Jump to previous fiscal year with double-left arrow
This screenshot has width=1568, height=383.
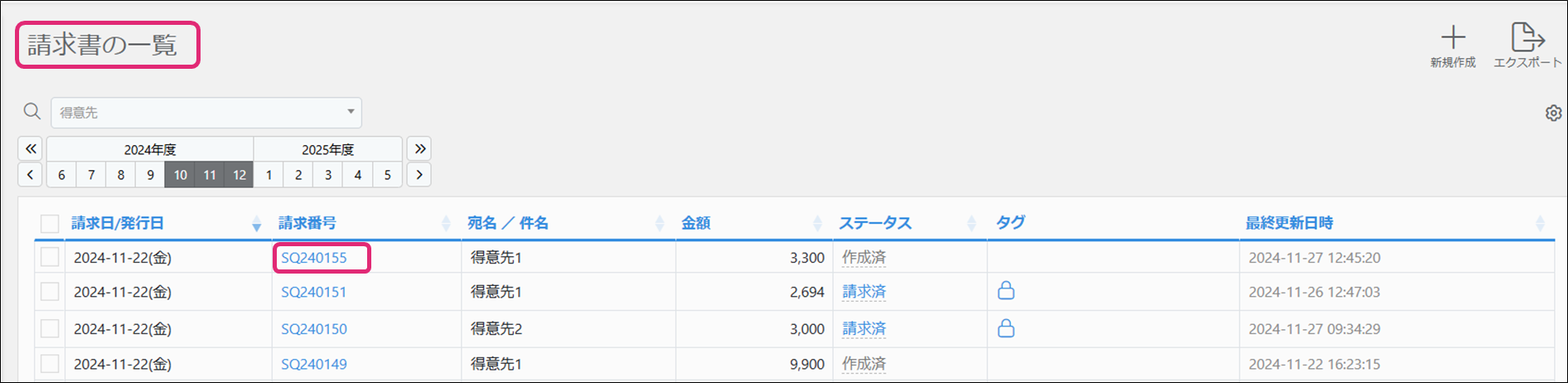pos(31,149)
